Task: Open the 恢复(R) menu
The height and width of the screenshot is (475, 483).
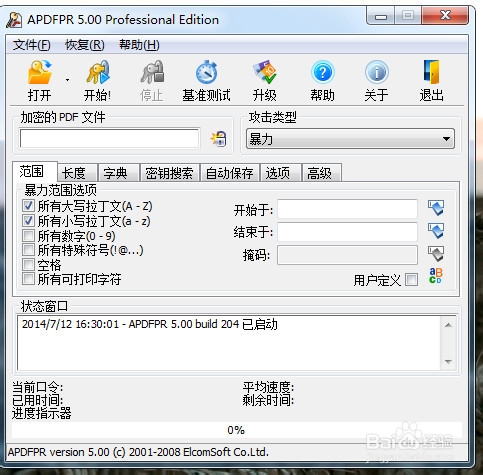Action: coord(85,45)
